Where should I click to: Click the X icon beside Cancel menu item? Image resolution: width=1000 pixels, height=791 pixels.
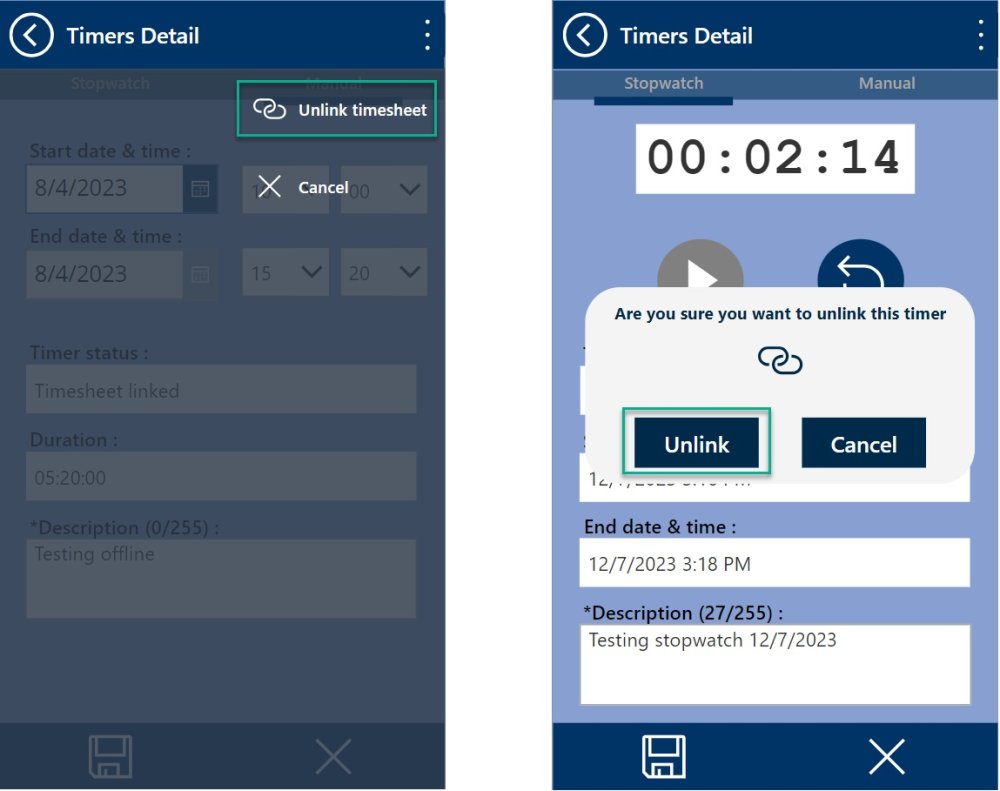pyautogui.click(x=268, y=187)
